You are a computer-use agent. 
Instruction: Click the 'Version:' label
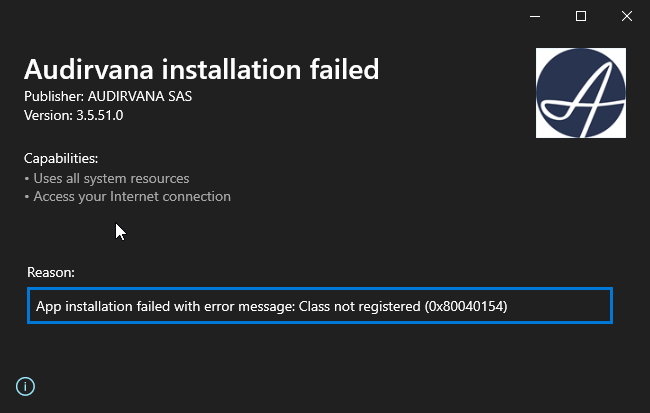pyautogui.click(x=48, y=115)
